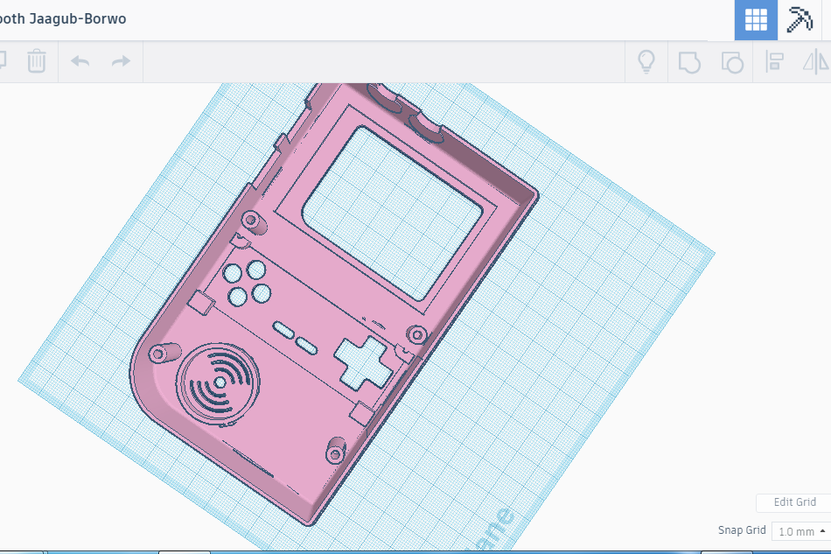Image resolution: width=831 pixels, height=554 pixels.
Task: Click the Group shapes icon
Action: 689,62
